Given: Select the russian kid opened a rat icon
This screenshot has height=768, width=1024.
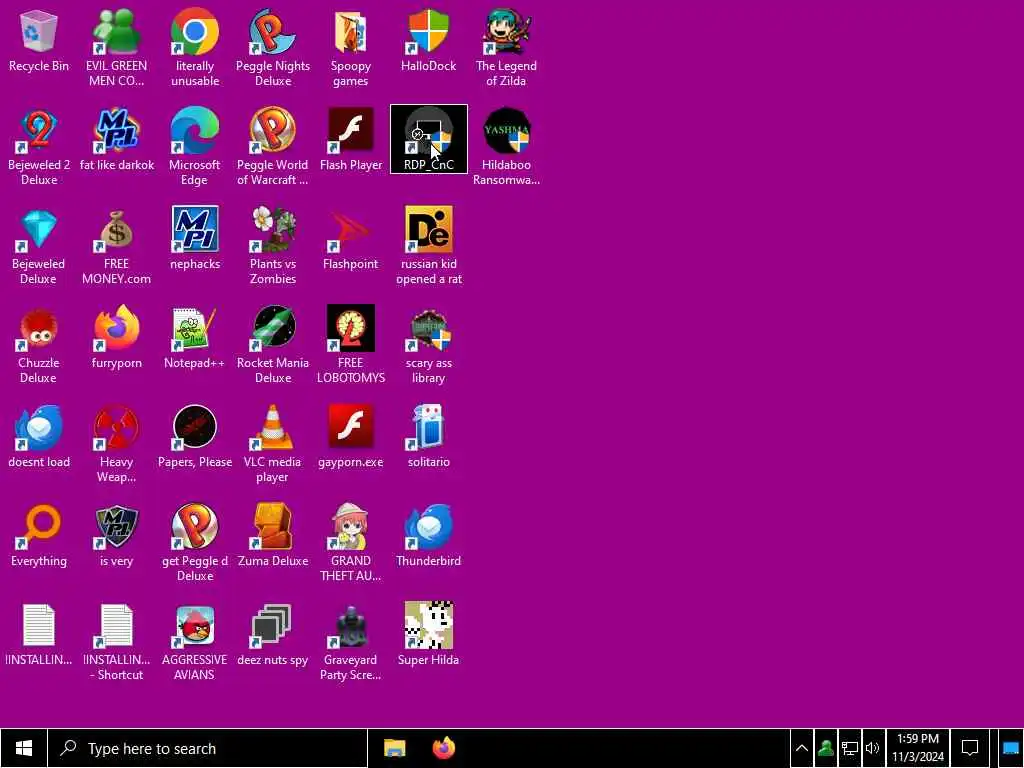Looking at the screenshot, I should (x=428, y=246).
